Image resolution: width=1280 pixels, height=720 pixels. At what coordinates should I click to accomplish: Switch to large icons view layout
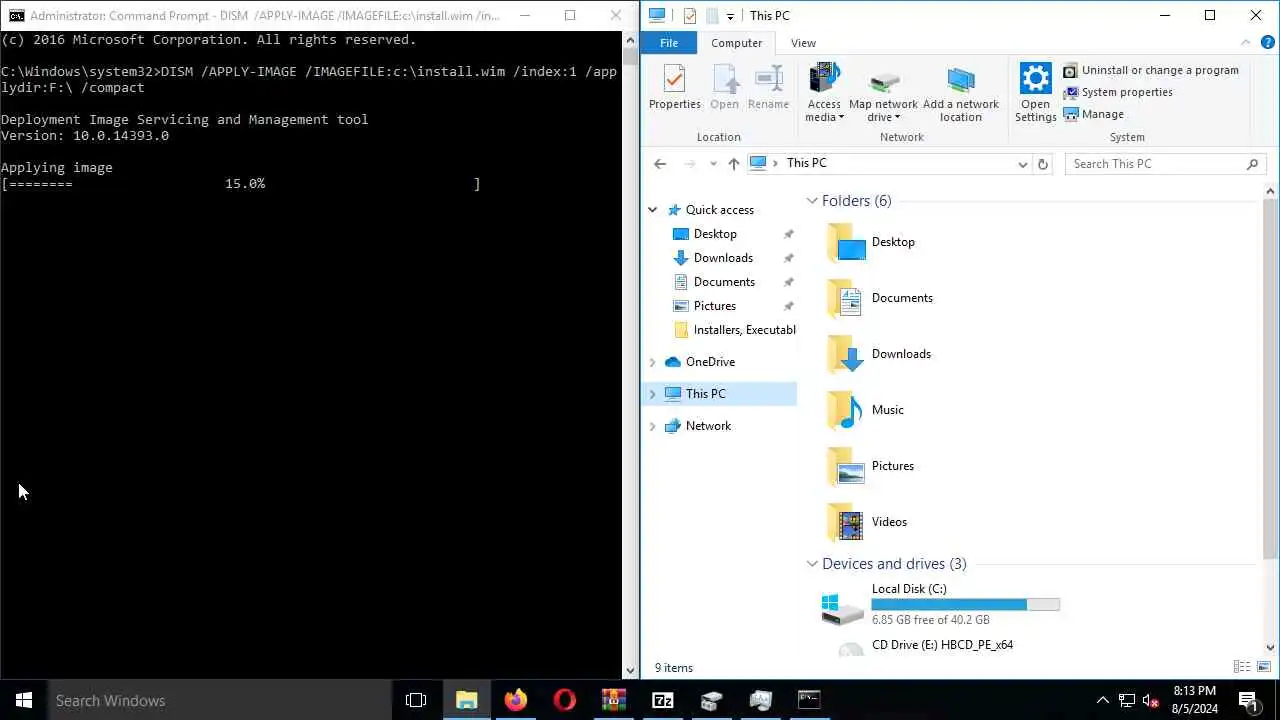point(1264,667)
